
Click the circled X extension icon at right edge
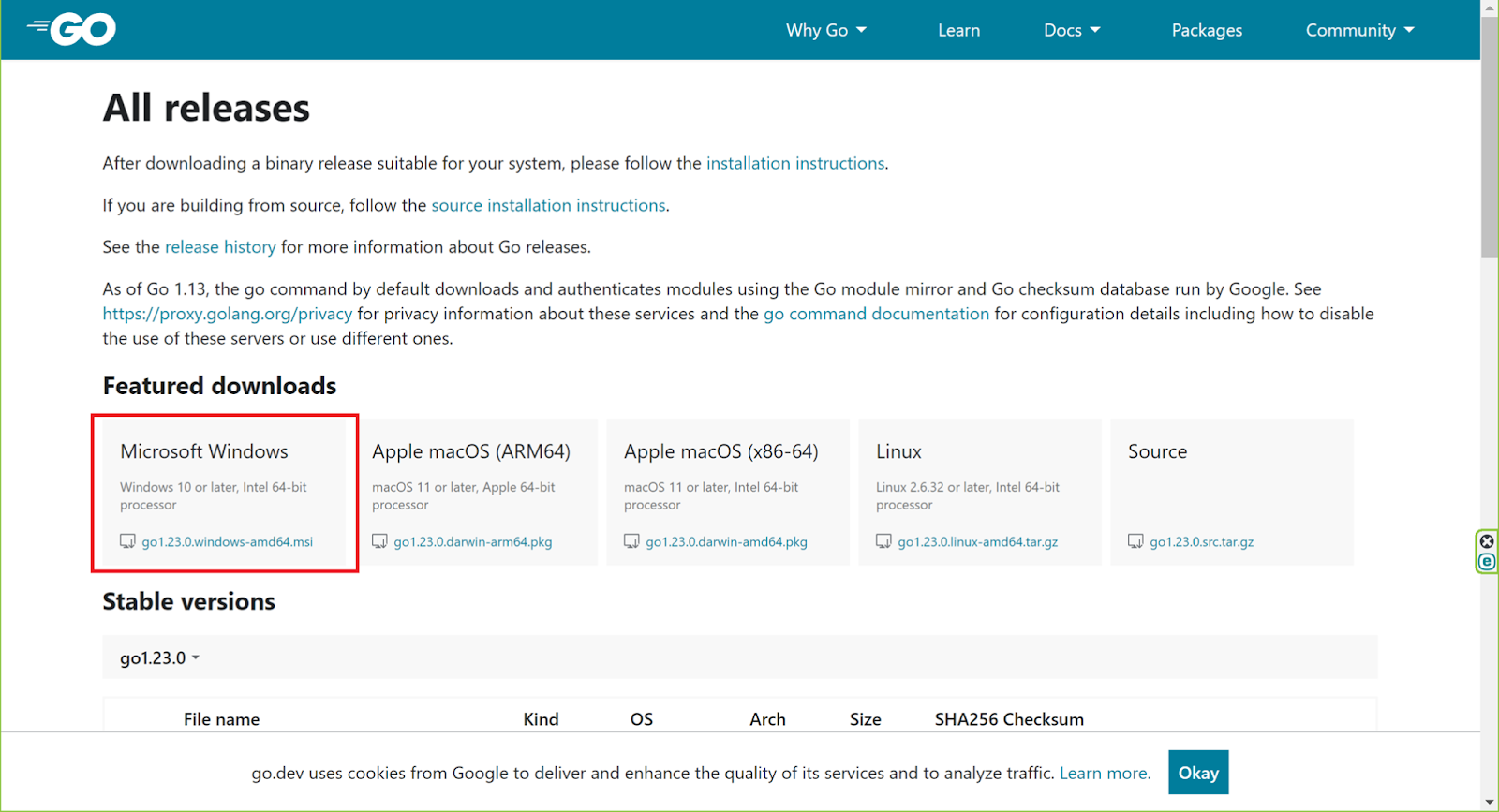coord(1487,541)
